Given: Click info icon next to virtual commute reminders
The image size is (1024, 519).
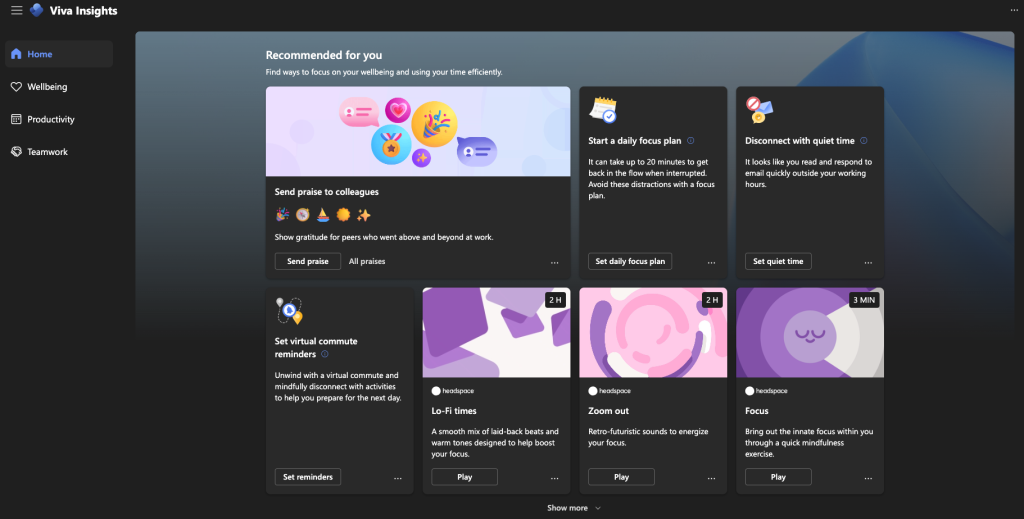Looking at the screenshot, I should click(325, 354).
